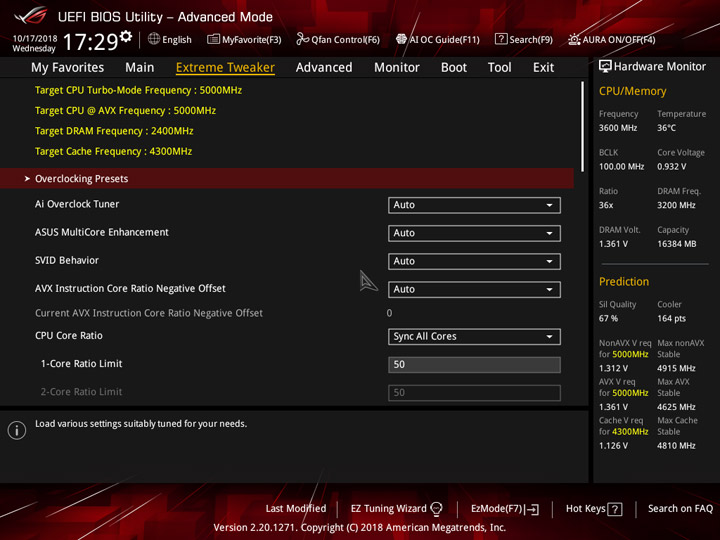Click the EzMode exit arrow icon

pos(533,509)
